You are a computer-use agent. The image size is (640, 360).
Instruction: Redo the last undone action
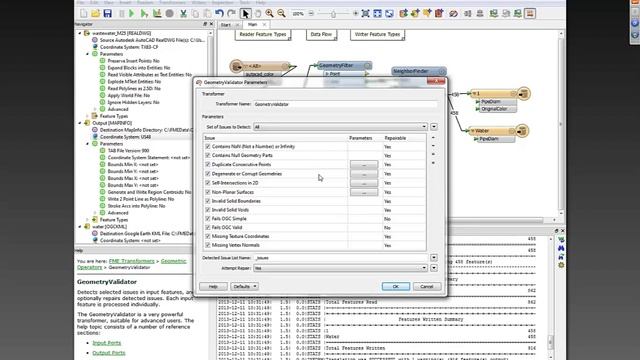[x=231, y=13]
